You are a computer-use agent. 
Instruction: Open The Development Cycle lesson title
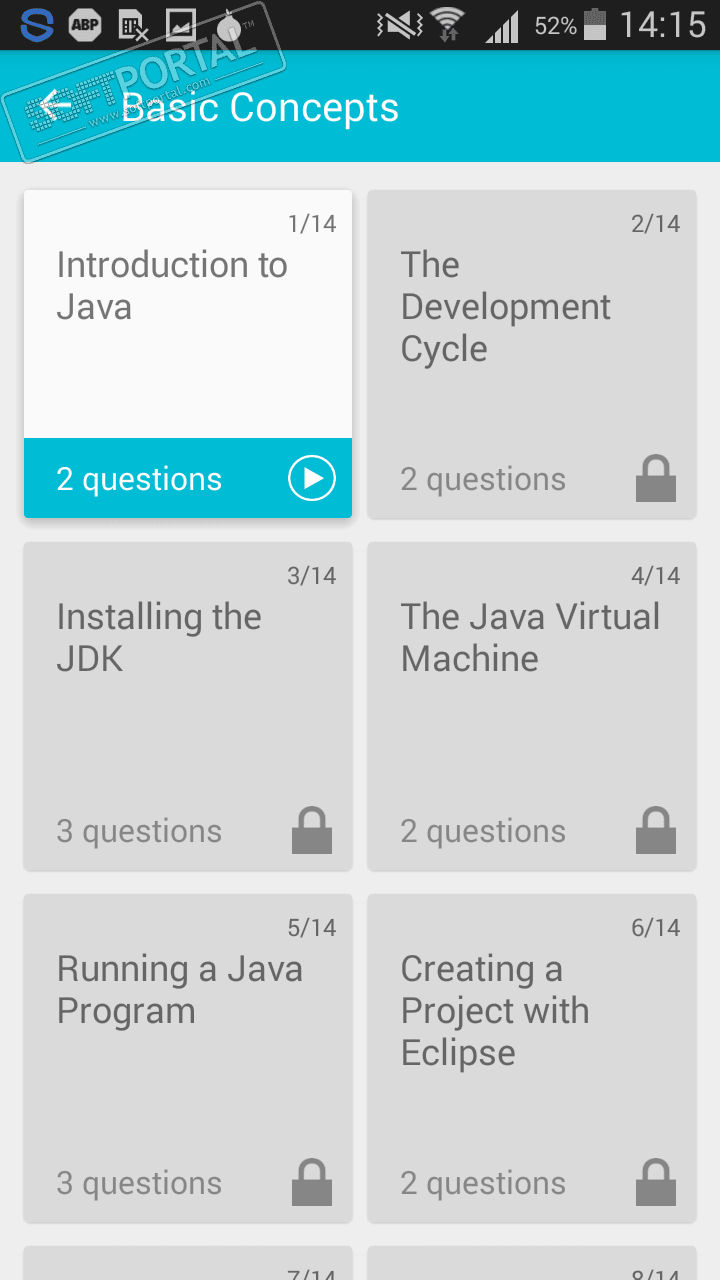click(x=505, y=307)
